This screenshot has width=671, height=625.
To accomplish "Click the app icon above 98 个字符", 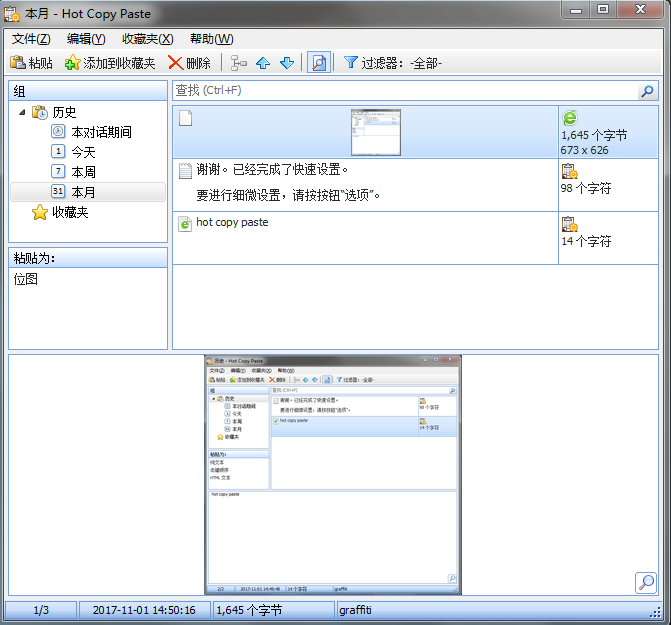I will click(x=570, y=171).
